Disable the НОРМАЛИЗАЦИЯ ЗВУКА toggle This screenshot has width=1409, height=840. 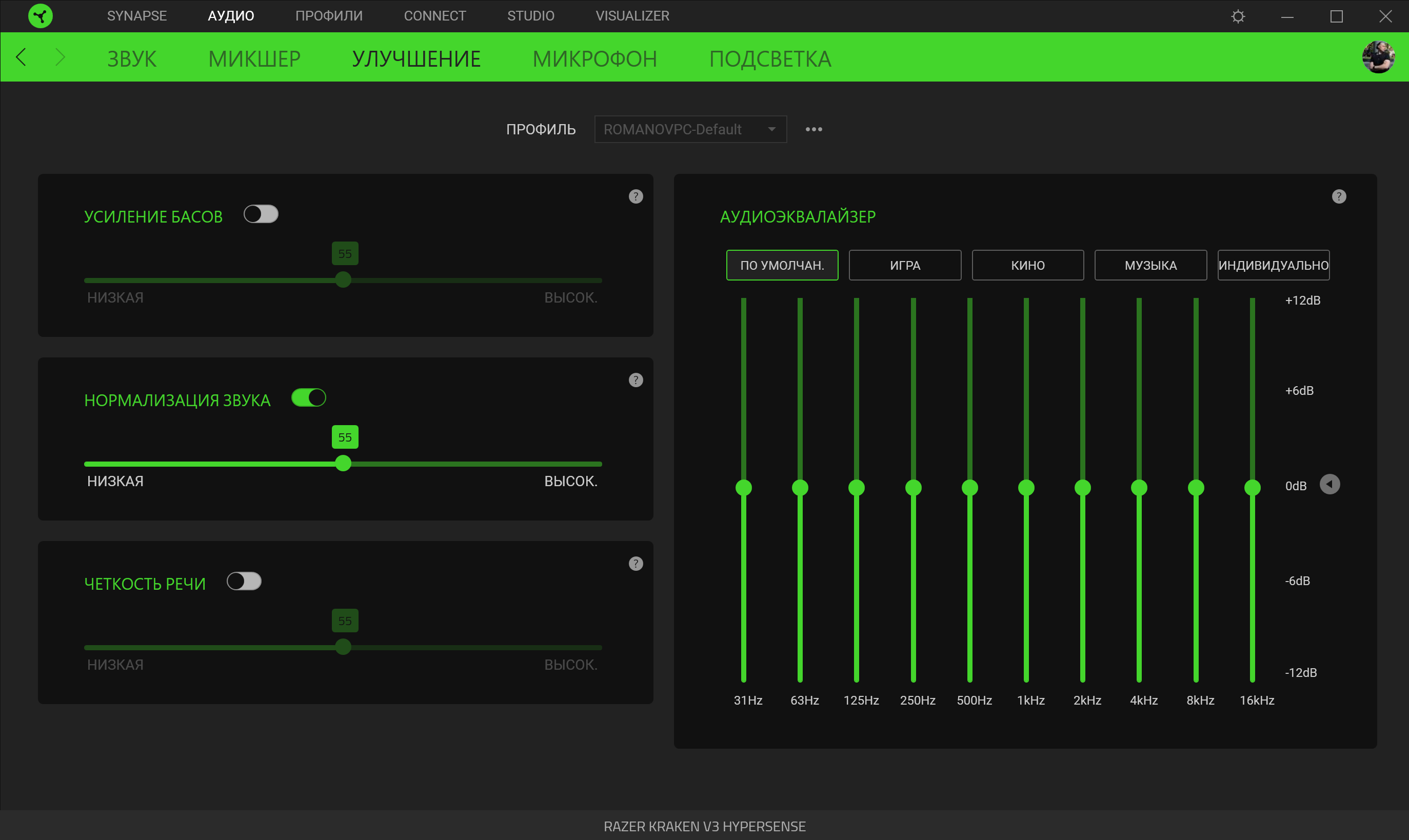point(308,398)
